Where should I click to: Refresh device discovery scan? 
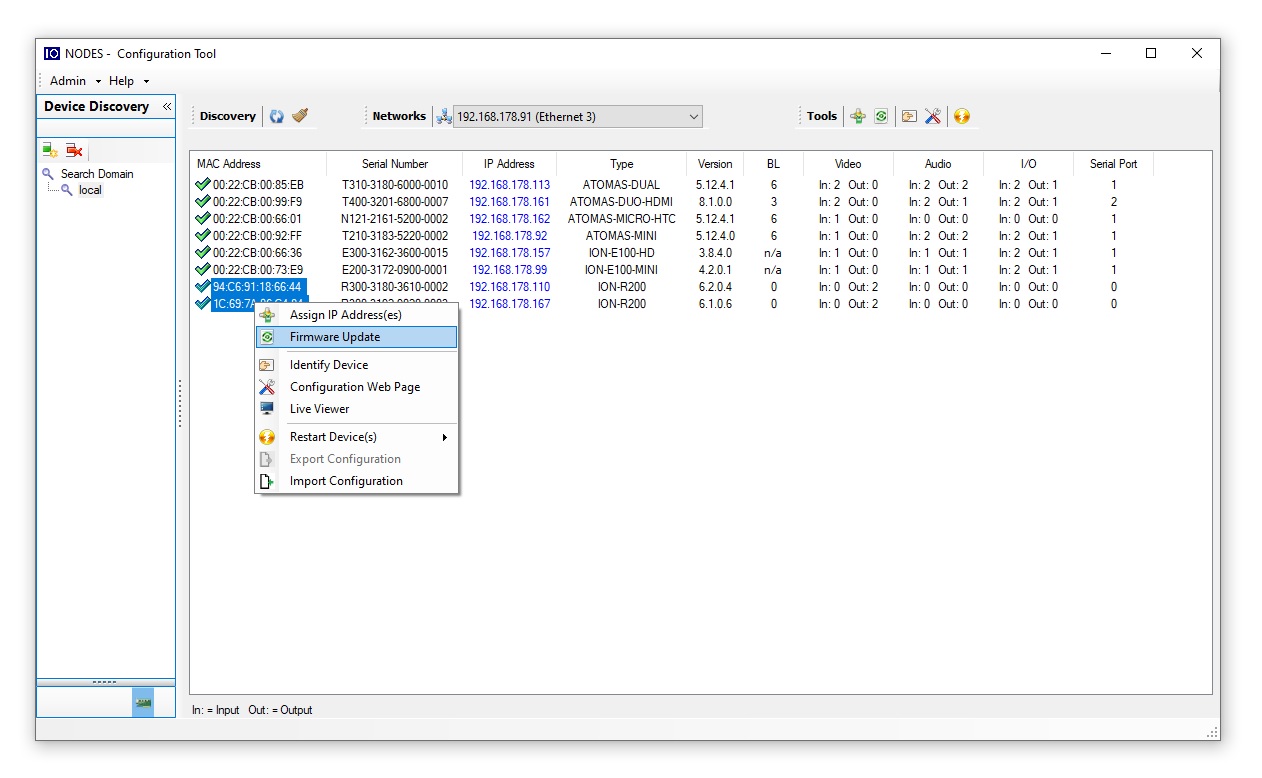[x=275, y=116]
